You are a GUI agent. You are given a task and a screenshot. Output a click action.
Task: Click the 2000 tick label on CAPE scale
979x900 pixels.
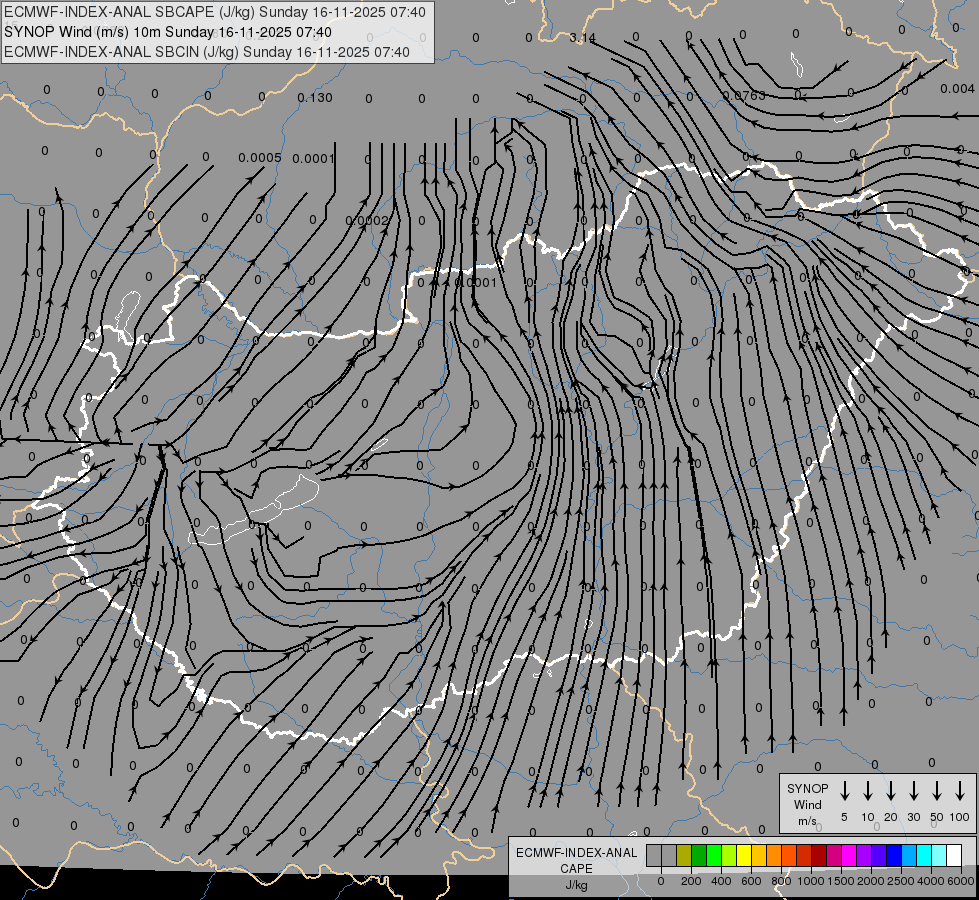(871, 881)
